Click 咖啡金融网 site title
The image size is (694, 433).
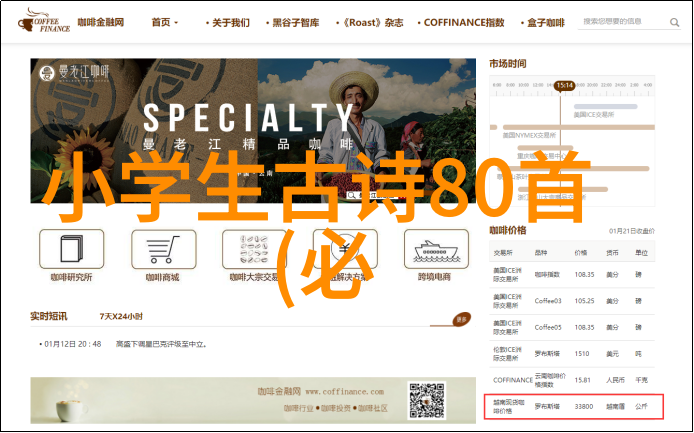pos(101,22)
